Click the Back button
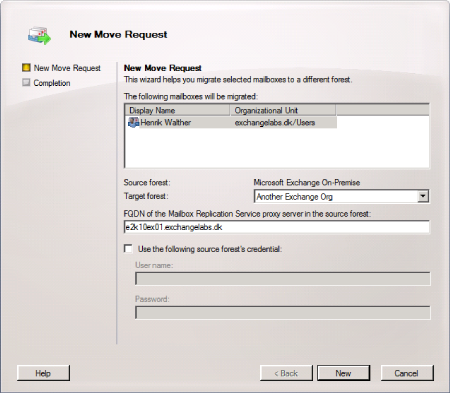The height and width of the screenshot is (393, 450). [286, 373]
